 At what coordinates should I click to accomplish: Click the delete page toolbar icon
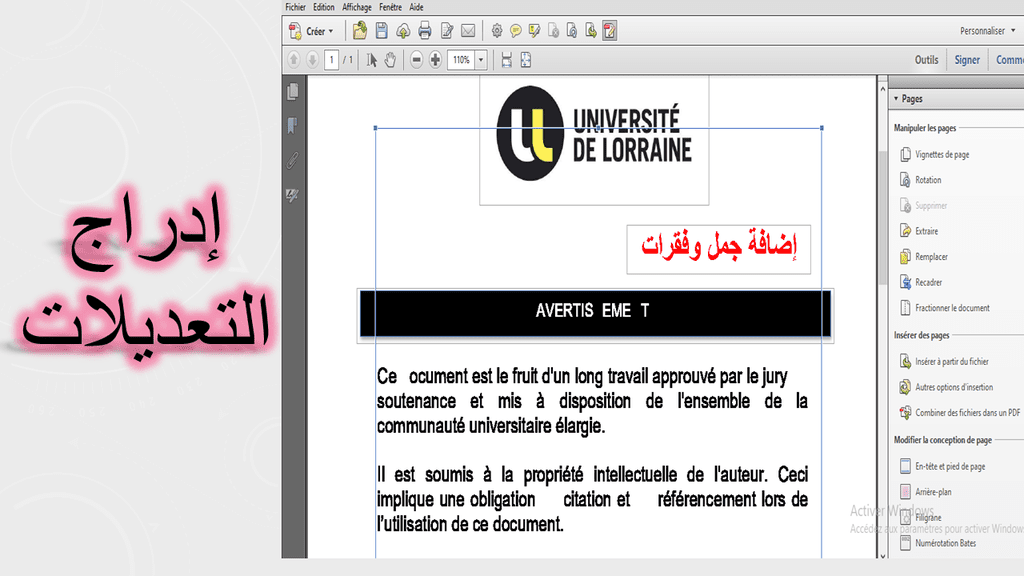coord(553,31)
